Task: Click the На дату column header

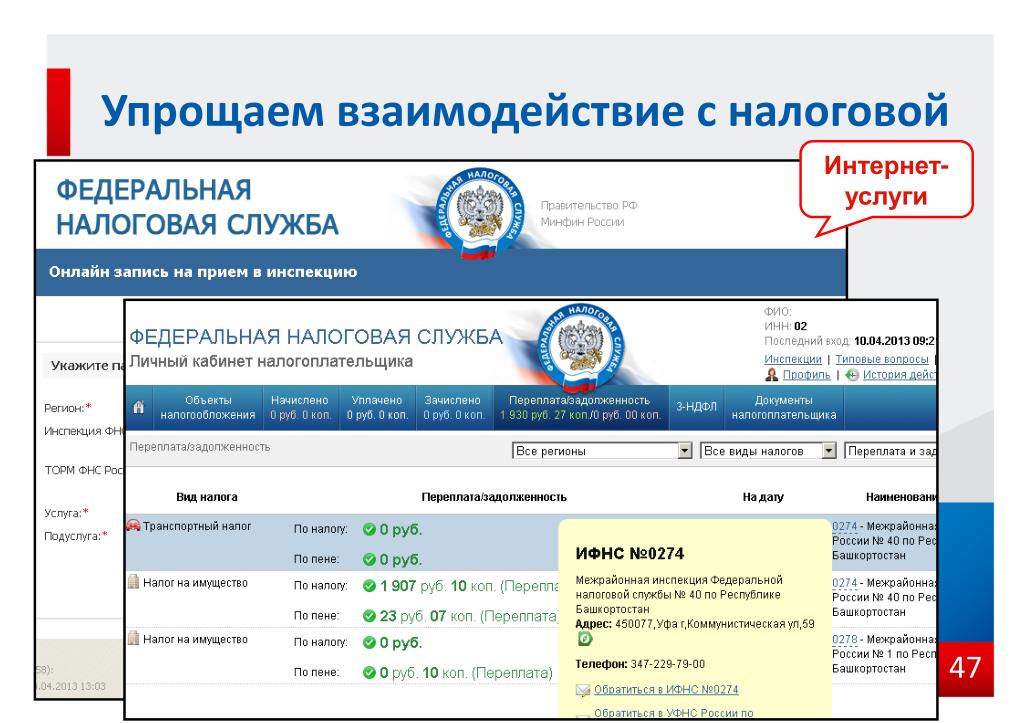Action: (763, 497)
